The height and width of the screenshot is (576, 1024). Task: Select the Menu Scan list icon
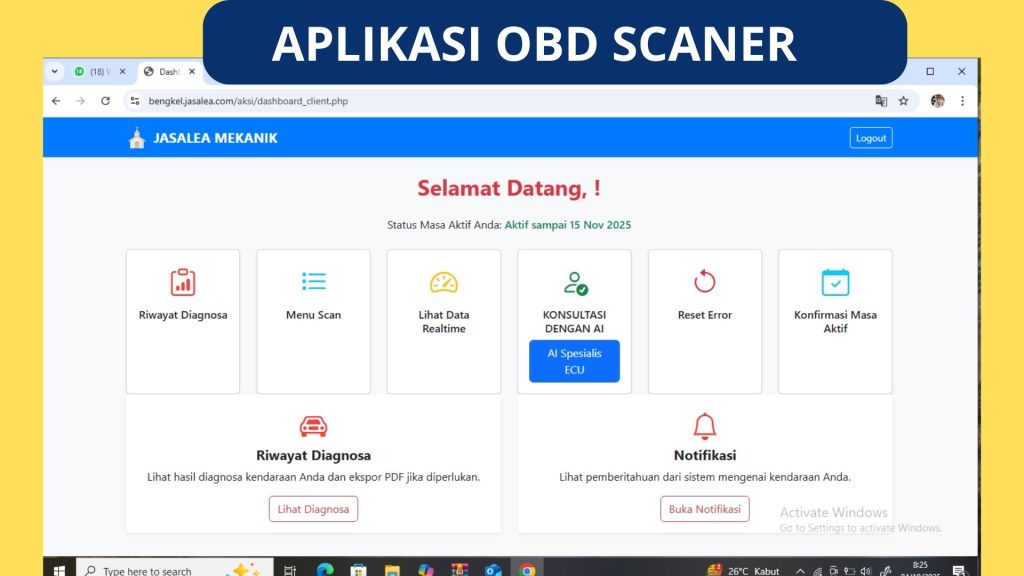coord(313,281)
